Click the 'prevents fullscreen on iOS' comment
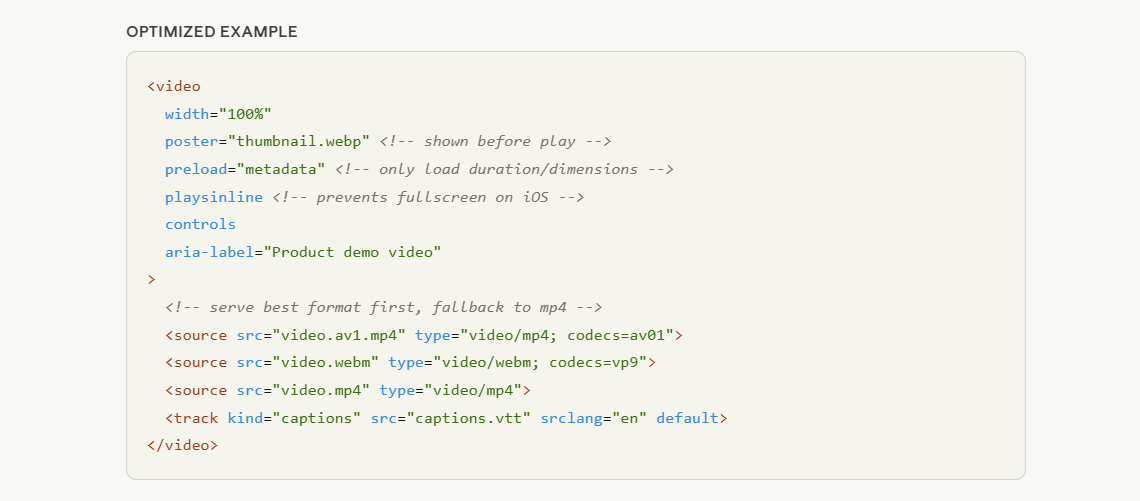The image size is (1140, 501). point(428,197)
